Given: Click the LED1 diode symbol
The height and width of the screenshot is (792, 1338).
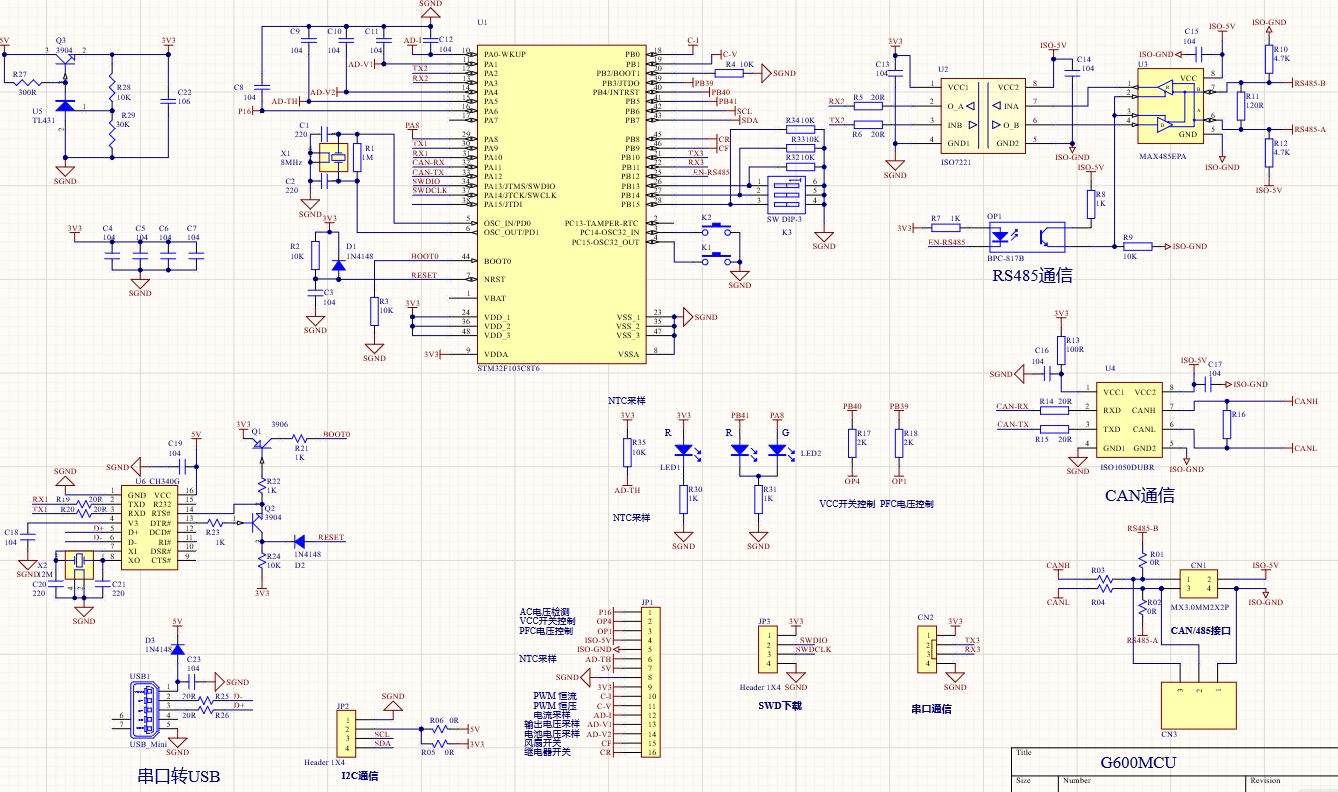Looking at the screenshot, I should coord(684,451).
